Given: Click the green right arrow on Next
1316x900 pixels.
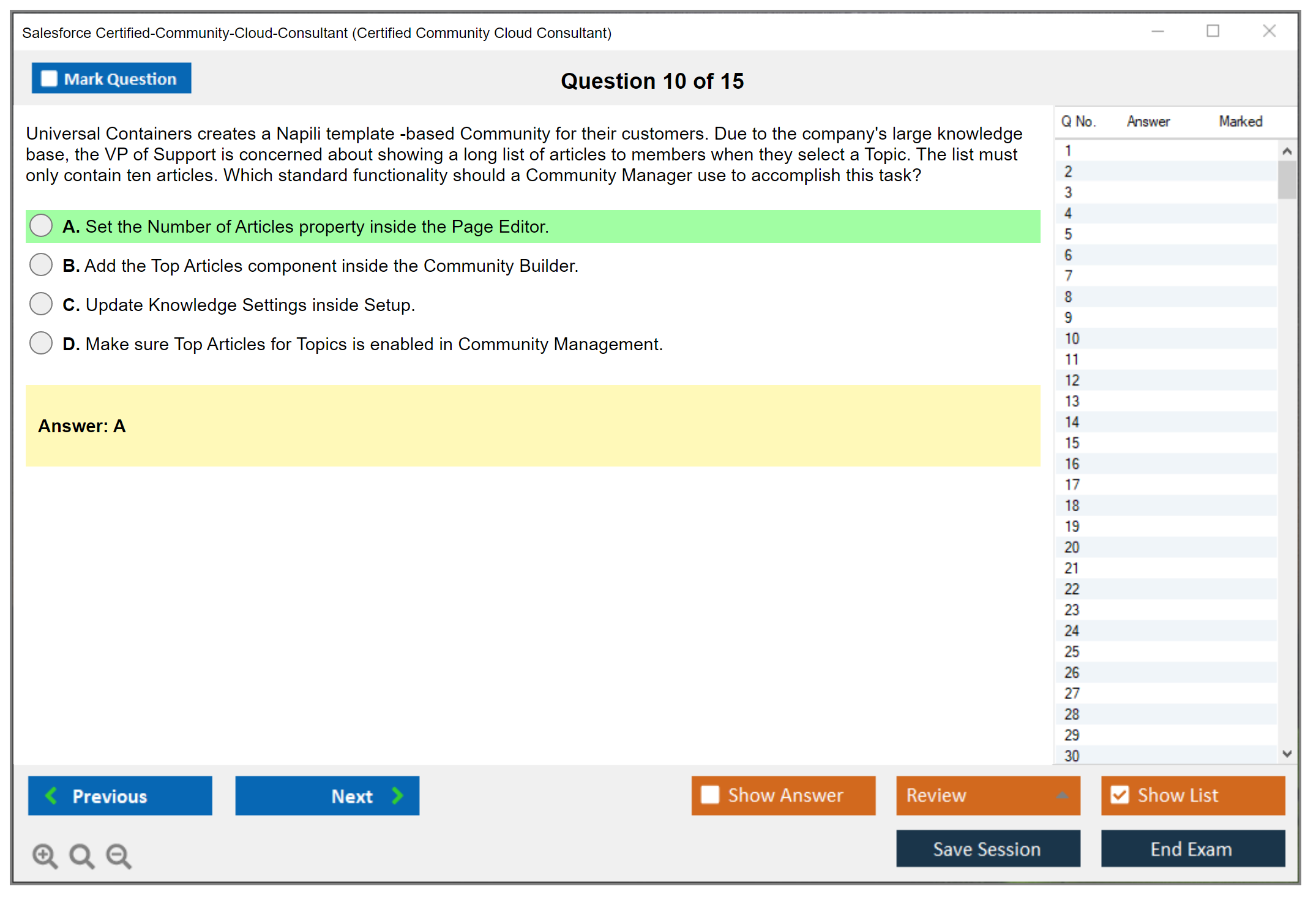Looking at the screenshot, I should pyautogui.click(x=398, y=795).
